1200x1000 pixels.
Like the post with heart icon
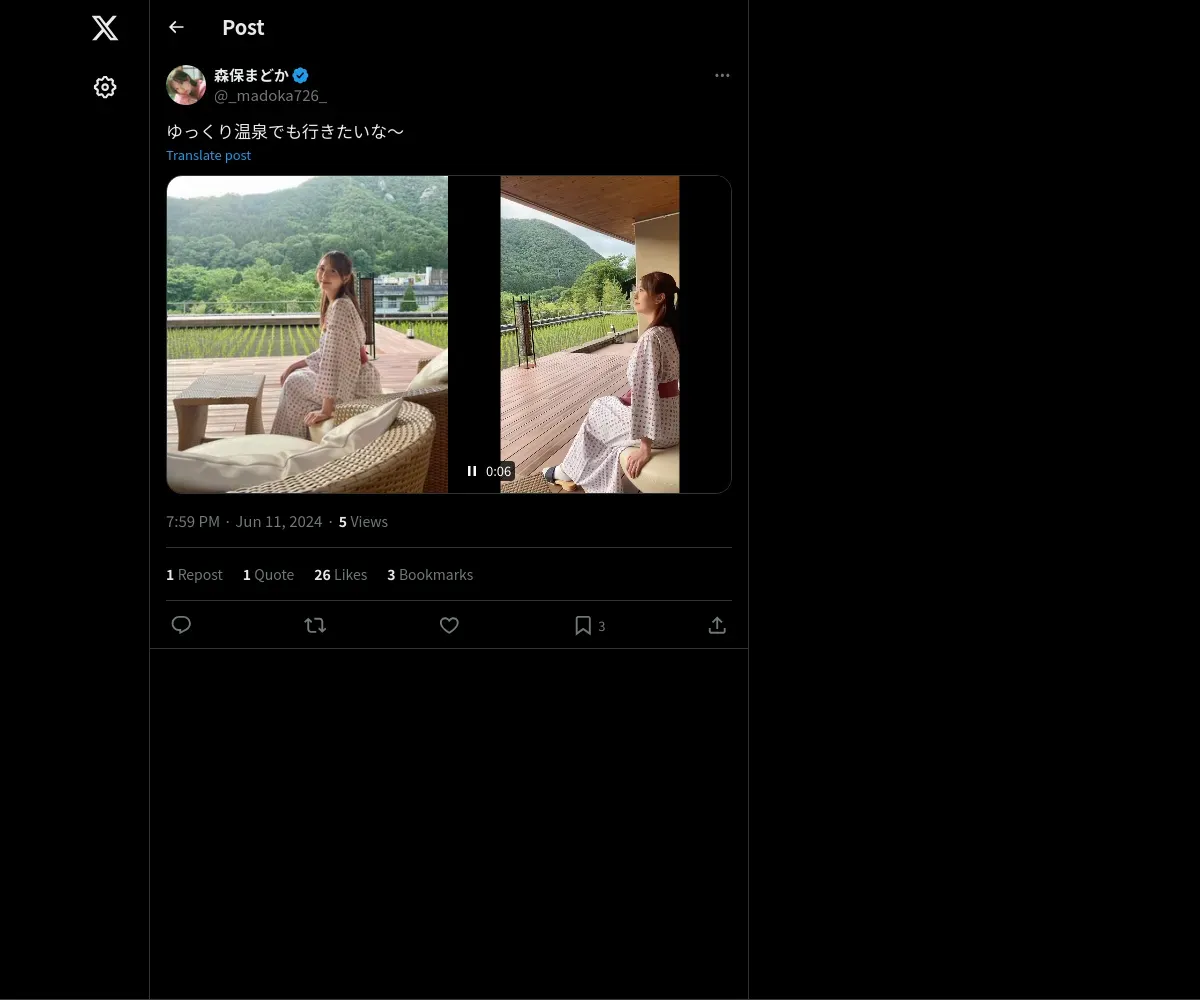[x=449, y=625]
